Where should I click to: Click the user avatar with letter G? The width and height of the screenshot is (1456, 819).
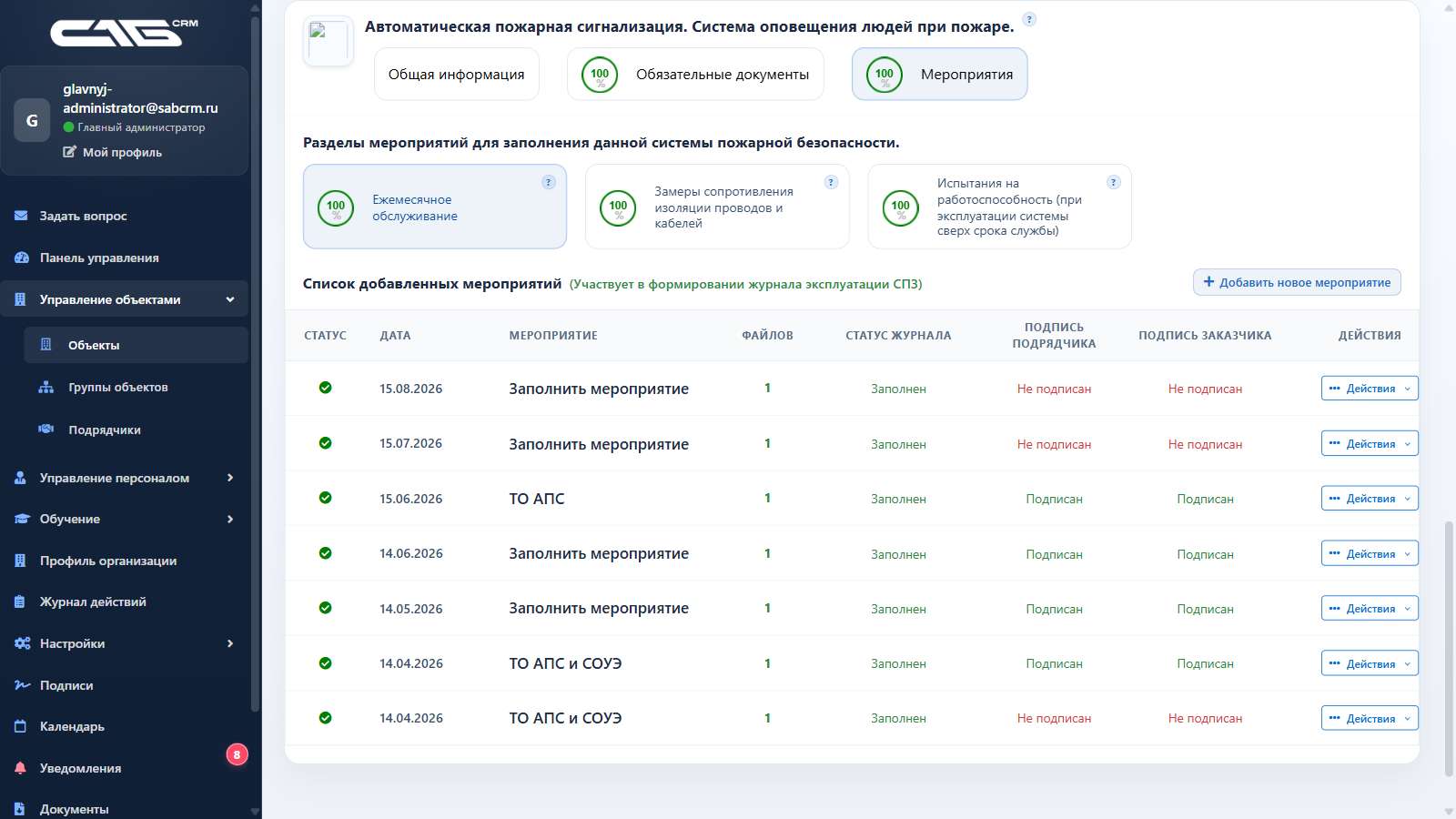click(x=32, y=120)
